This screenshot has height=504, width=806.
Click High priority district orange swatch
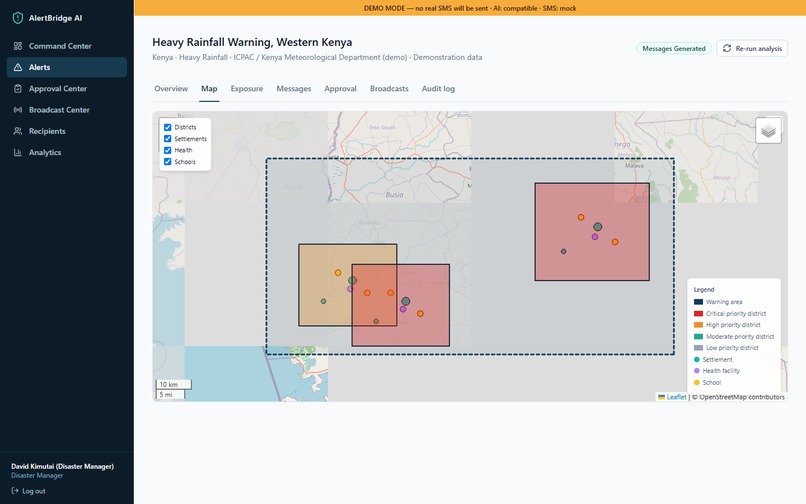coord(698,325)
